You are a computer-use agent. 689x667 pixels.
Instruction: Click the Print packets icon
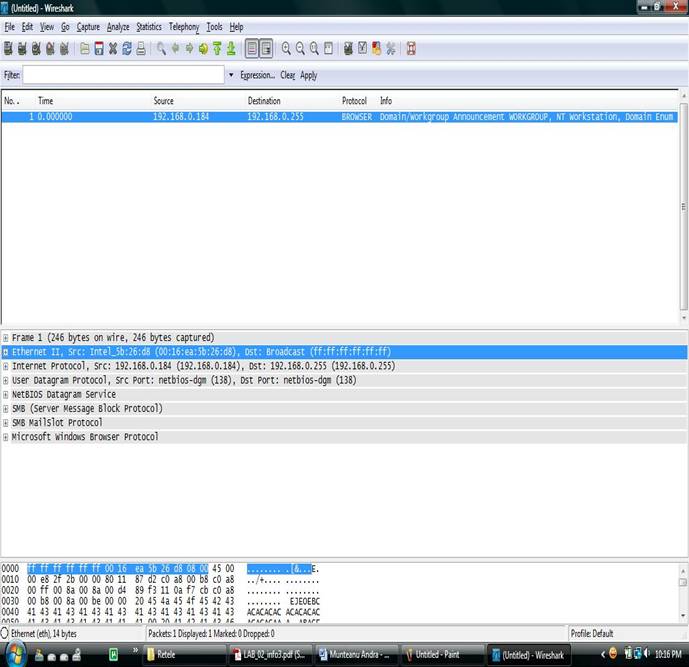(x=141, y=48)
